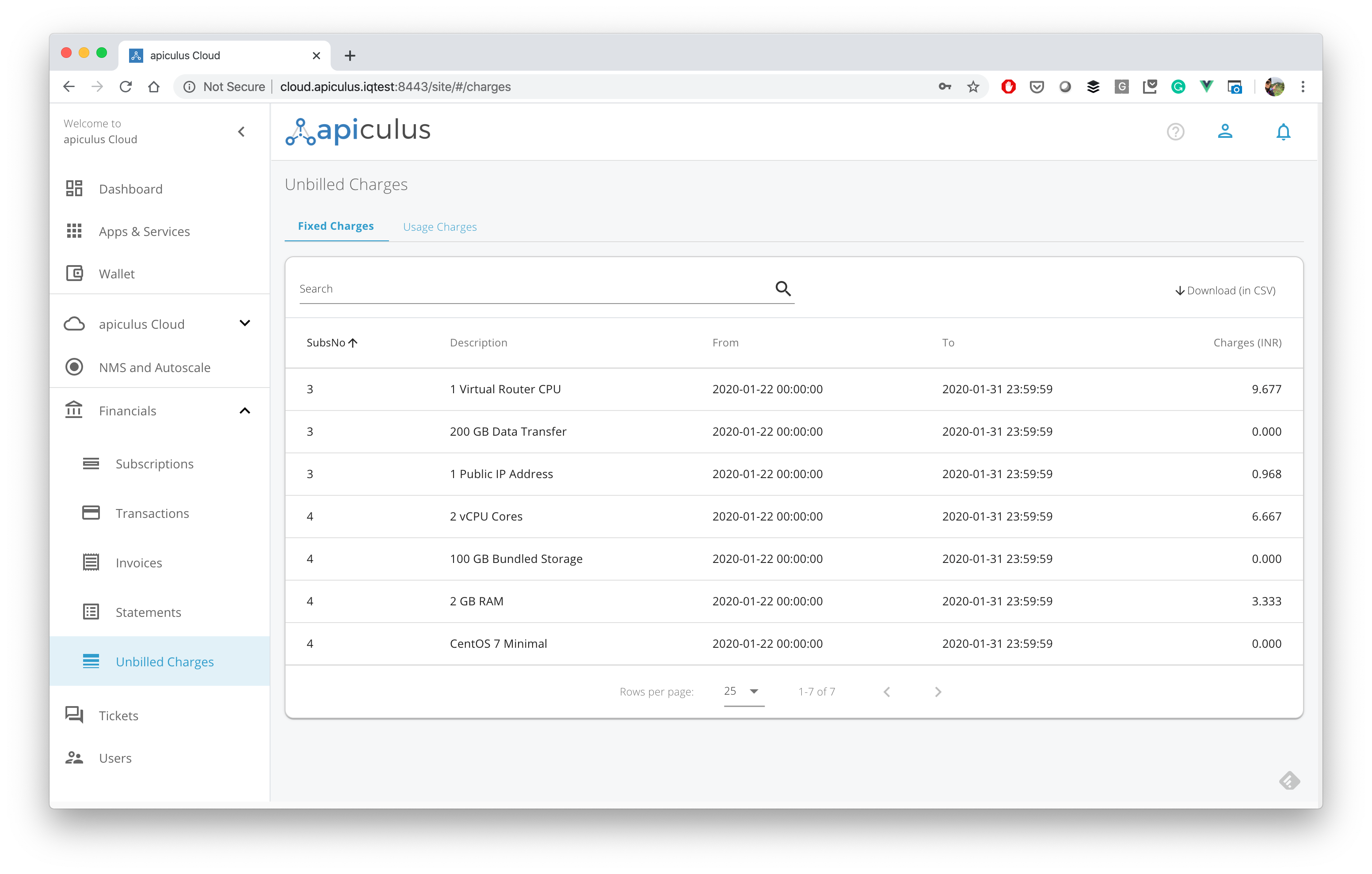
Task: Click the Description column header
Action: point(478,342)
